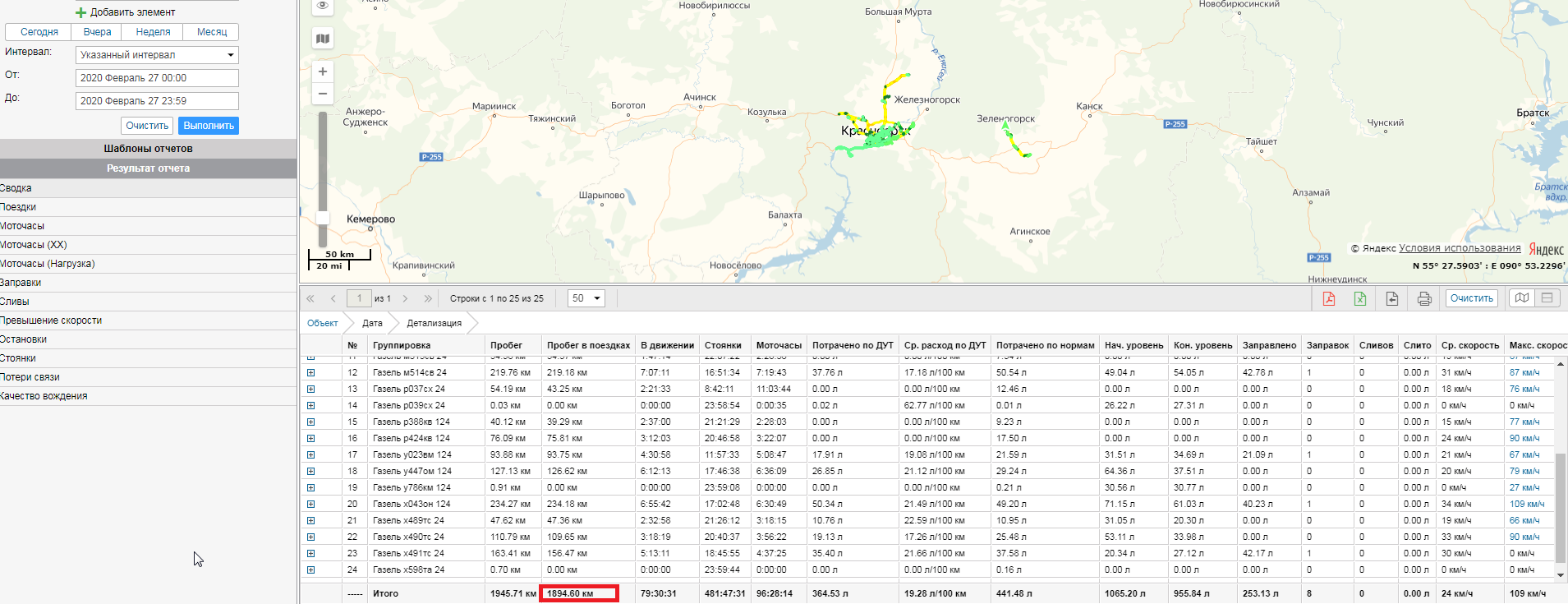This screenshot has height=604, width=1568.
Task: Expand row 20 Газель х043он 124
Action: [310, 504]
